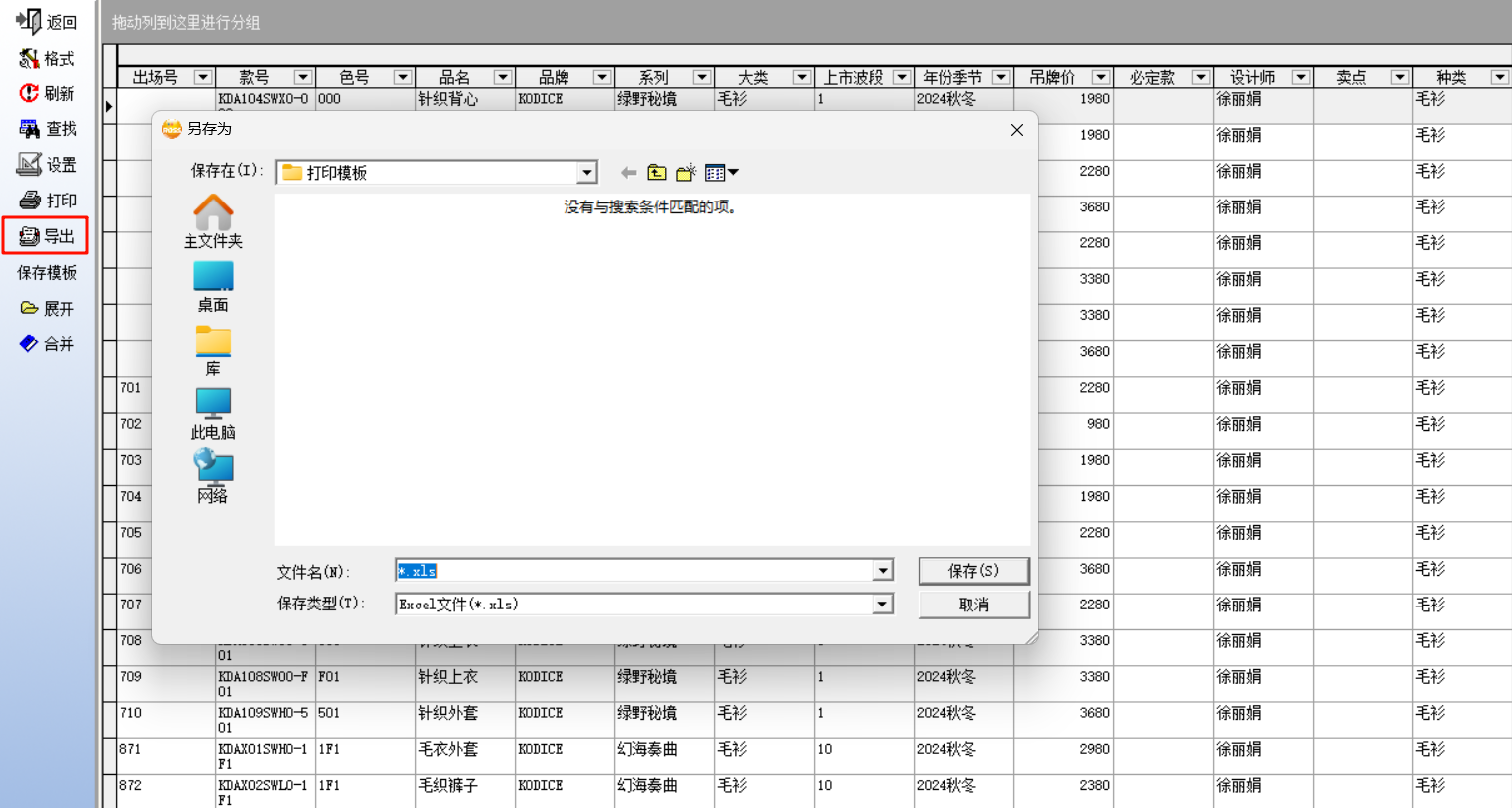Click the 展开 expand sidebar button
Viewport: 1512px width, 808px height.
(x=47, y=308)
